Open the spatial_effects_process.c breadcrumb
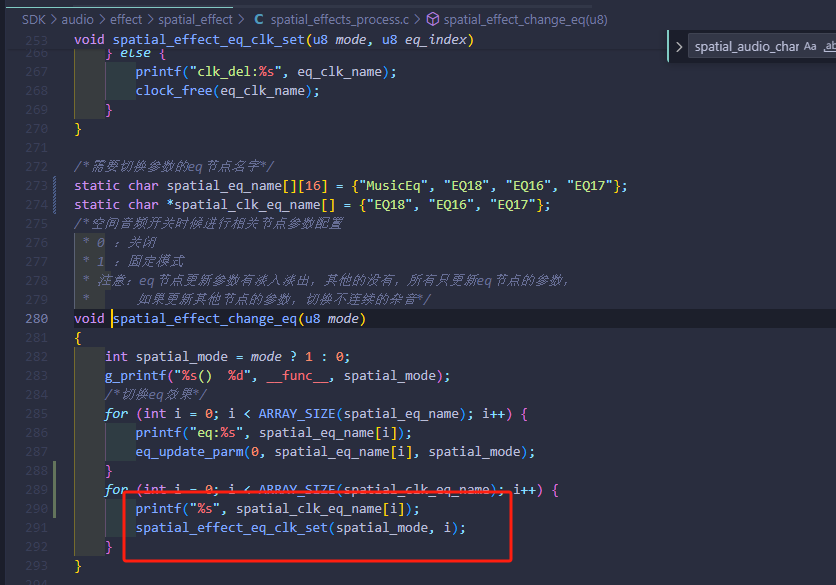Viewport: 836px width, 585px height. (340, 20)
